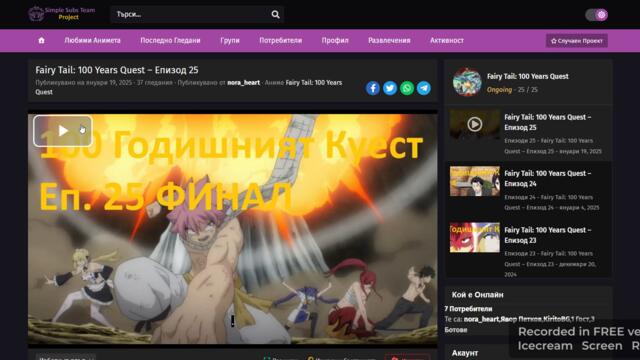Click the home icon in navigation bar
The image size is (640, 360).
[41, 40]
